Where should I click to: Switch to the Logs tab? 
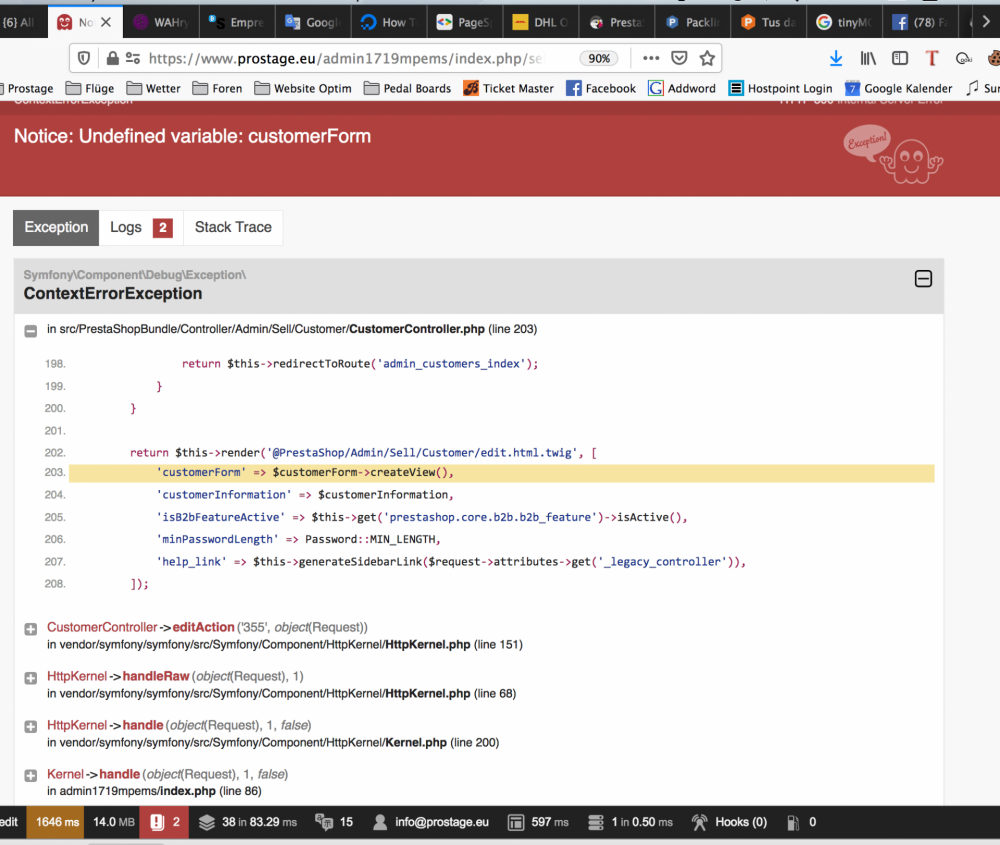coord(126,228)
